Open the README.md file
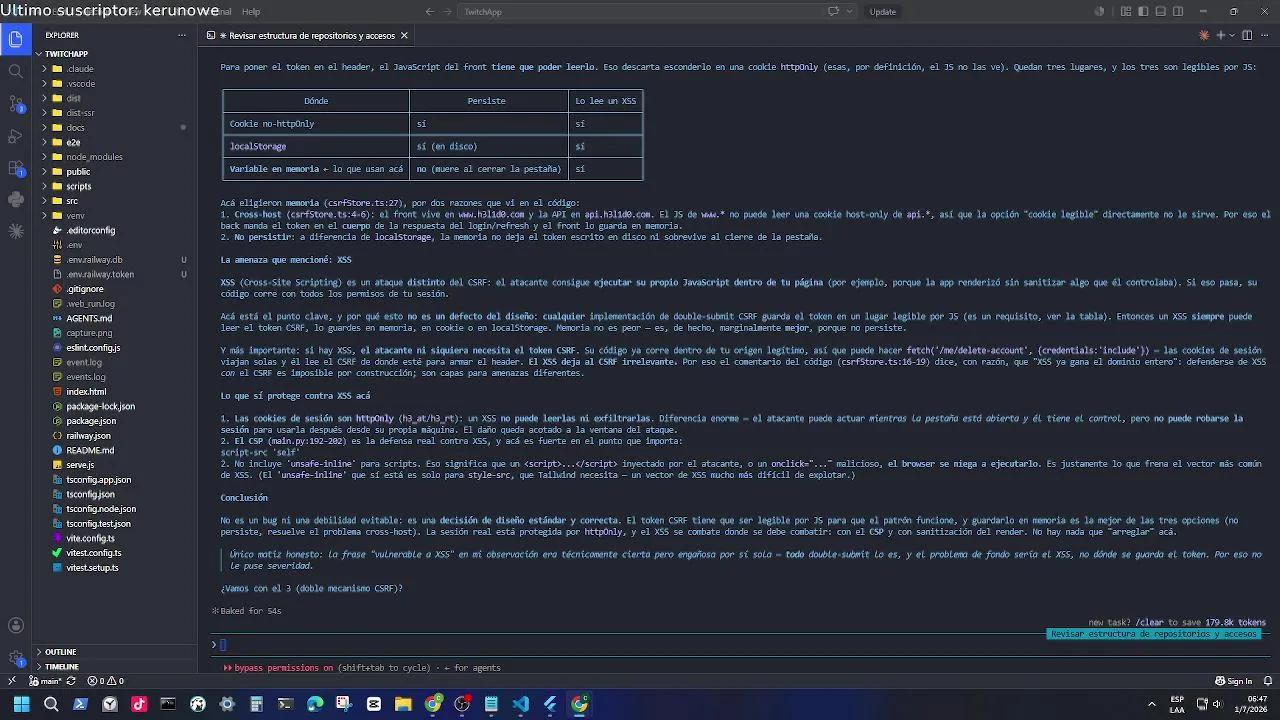Screen dimensions: 1280x720 [90, 450]
